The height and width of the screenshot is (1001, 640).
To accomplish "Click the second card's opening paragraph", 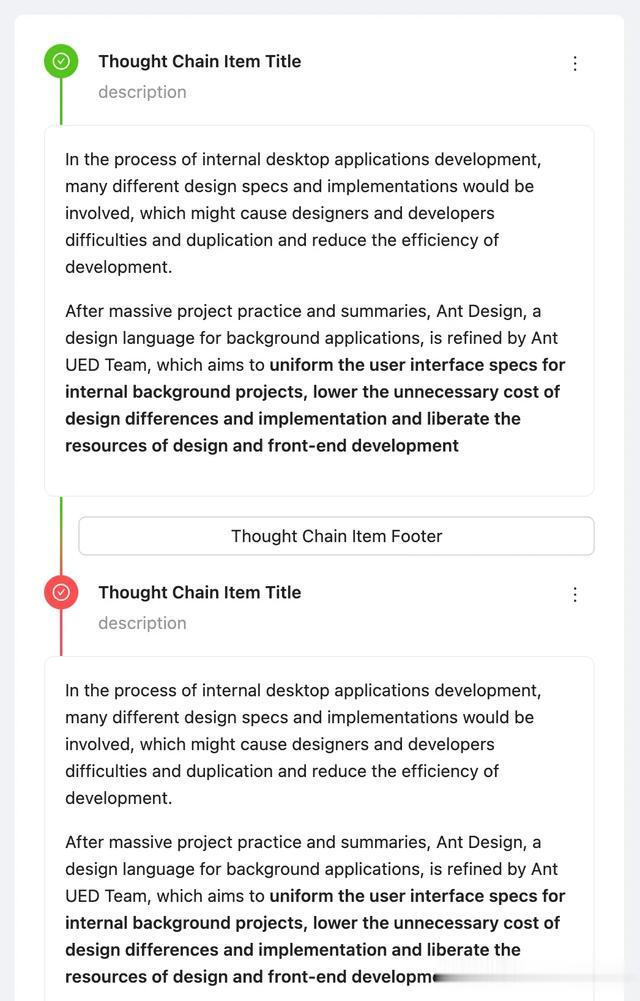I will [x=303, y=744].
